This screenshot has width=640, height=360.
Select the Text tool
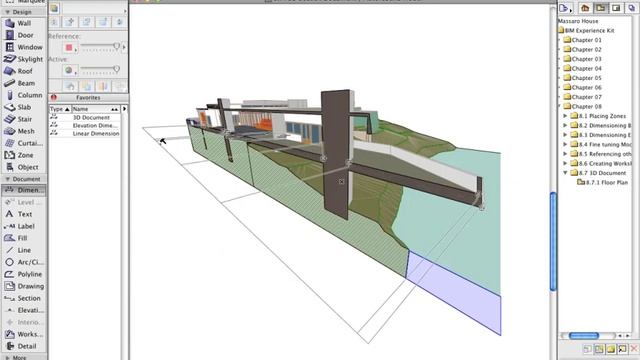click(x=24, y=214)
